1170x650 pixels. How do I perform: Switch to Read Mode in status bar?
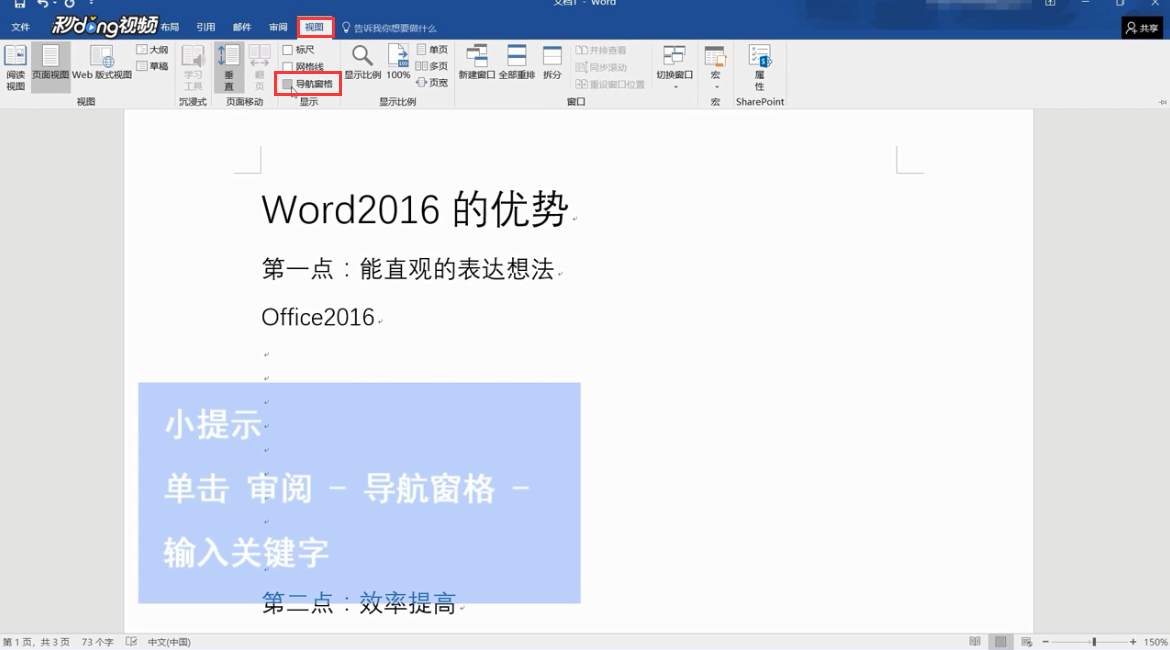pyautogui.click(x=975, y=642)
